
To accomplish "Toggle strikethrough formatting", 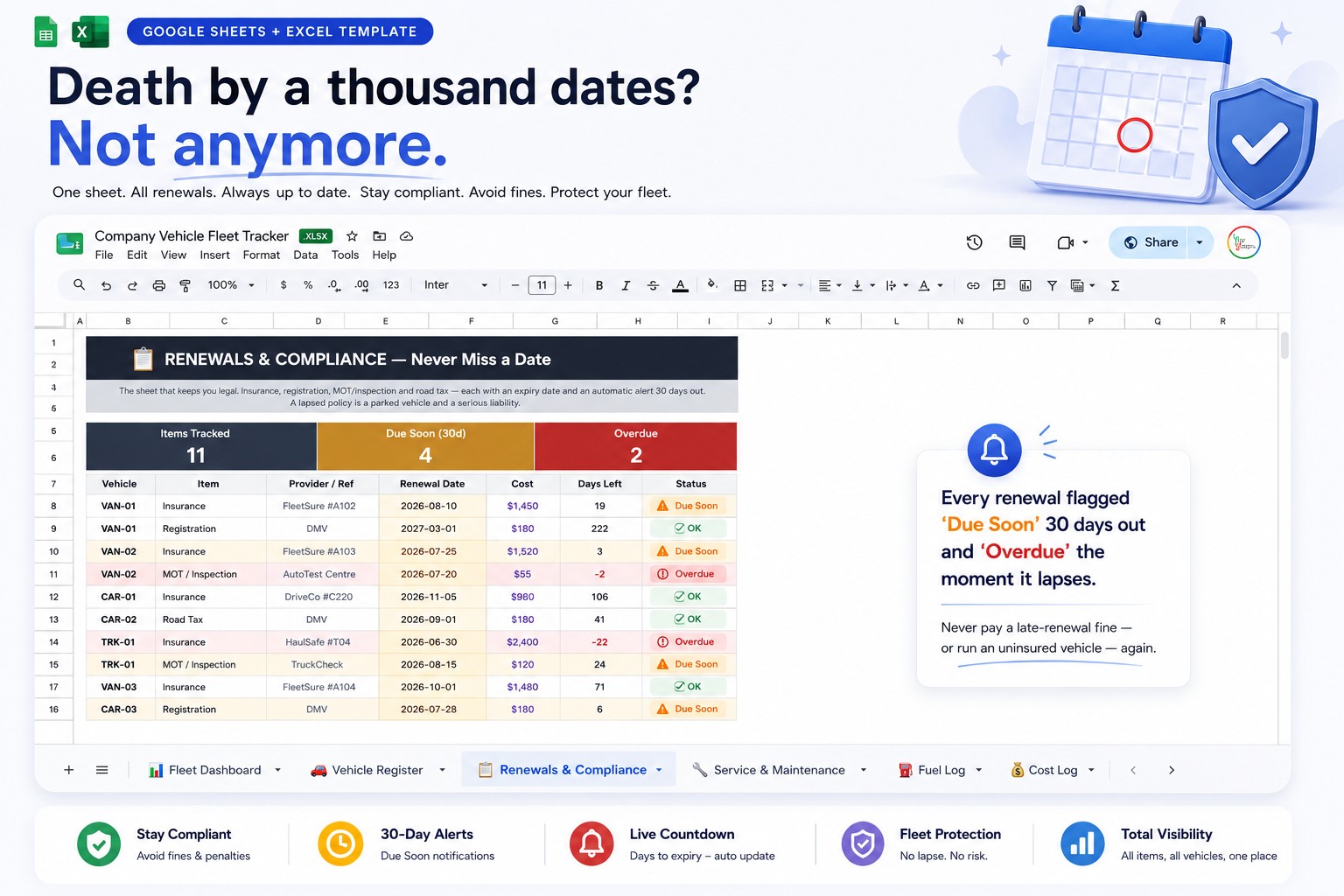I will click(653, 285).
